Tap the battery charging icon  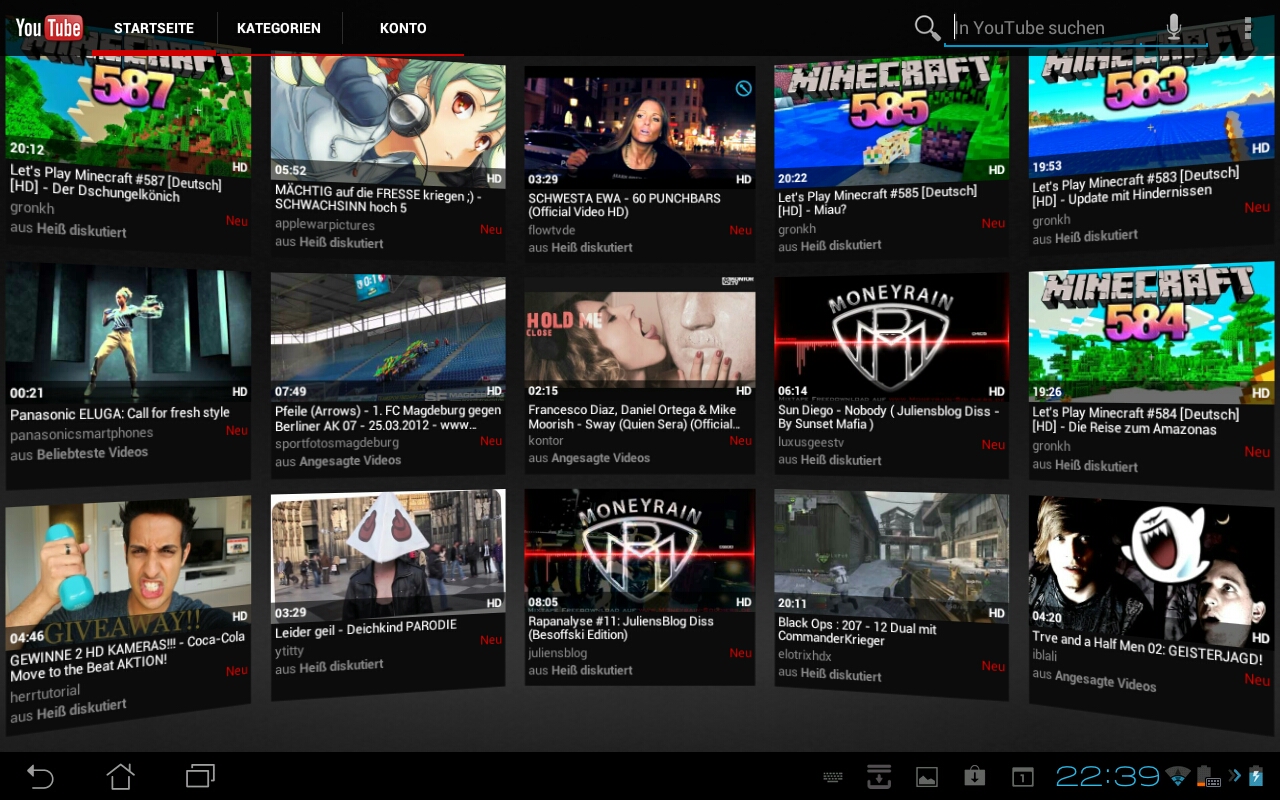(1256, 776)
